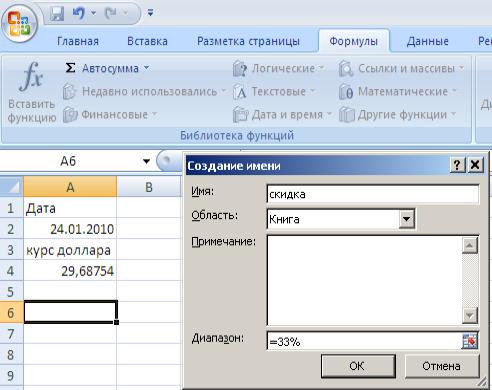492x390 pixels.
Task: Open the Другие функции menu
Action: 397,115
